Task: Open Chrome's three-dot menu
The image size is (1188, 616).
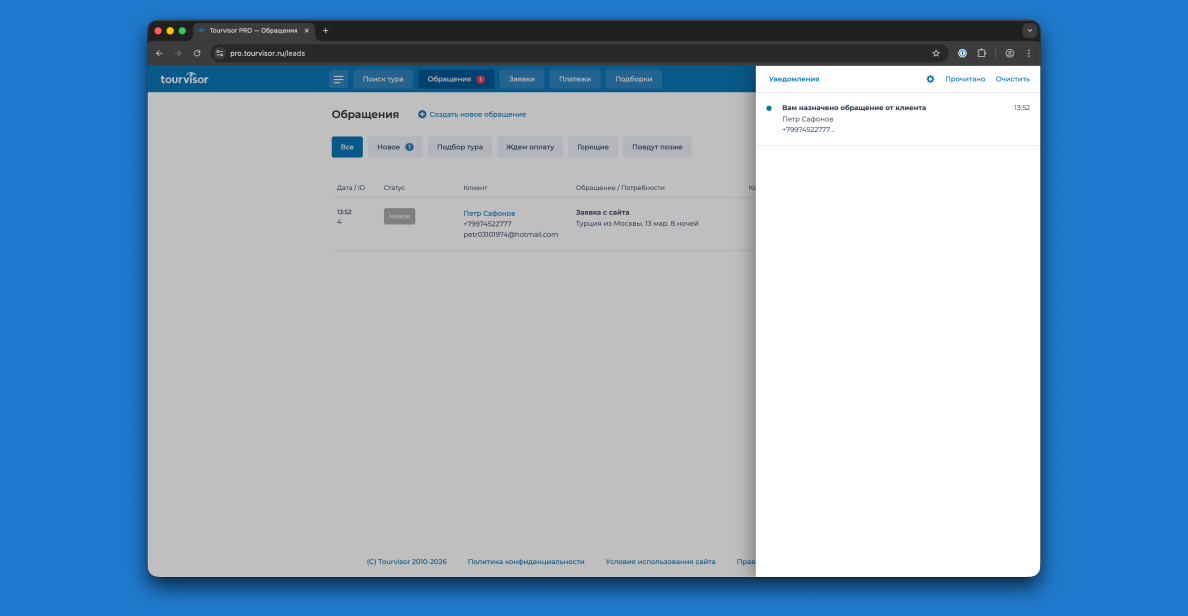Action: tap(1028, 53)
